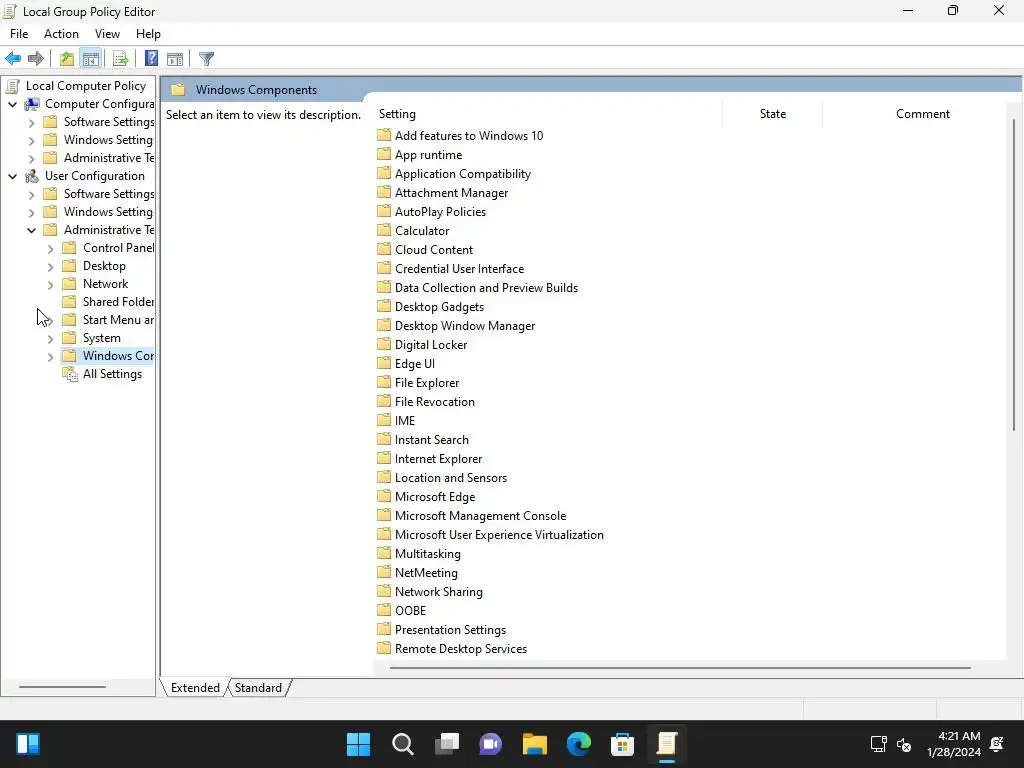The width and height of the screenshot is (1024, 768).
Task: Toggle Show/Hide Action Pane icon
Action: (x=175, y=59)
